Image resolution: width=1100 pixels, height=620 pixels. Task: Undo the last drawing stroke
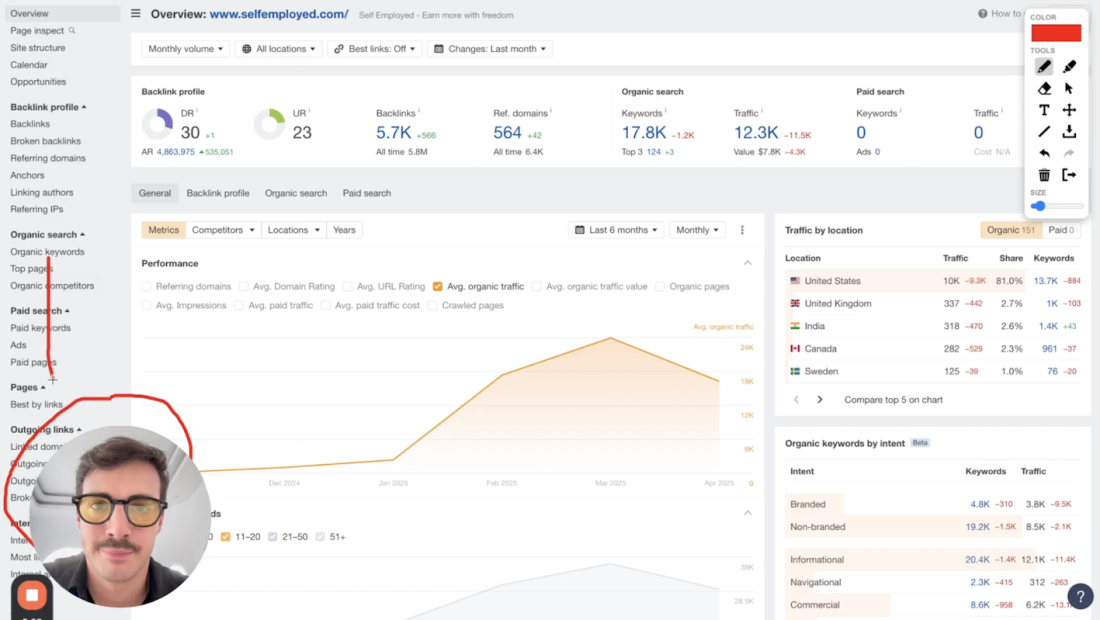(1044, 153)
